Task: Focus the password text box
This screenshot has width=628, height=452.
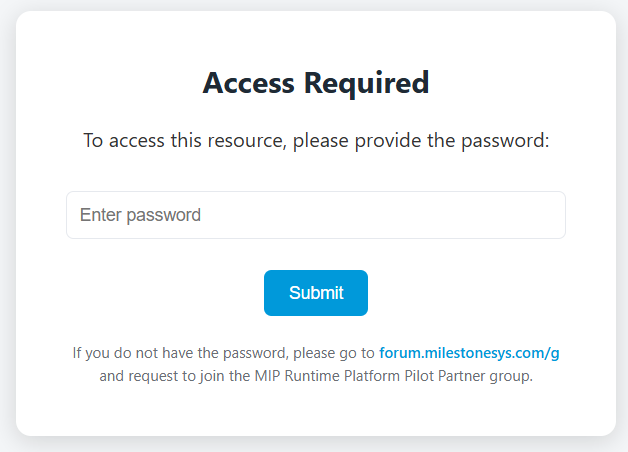Action: (x=316, y=215)
